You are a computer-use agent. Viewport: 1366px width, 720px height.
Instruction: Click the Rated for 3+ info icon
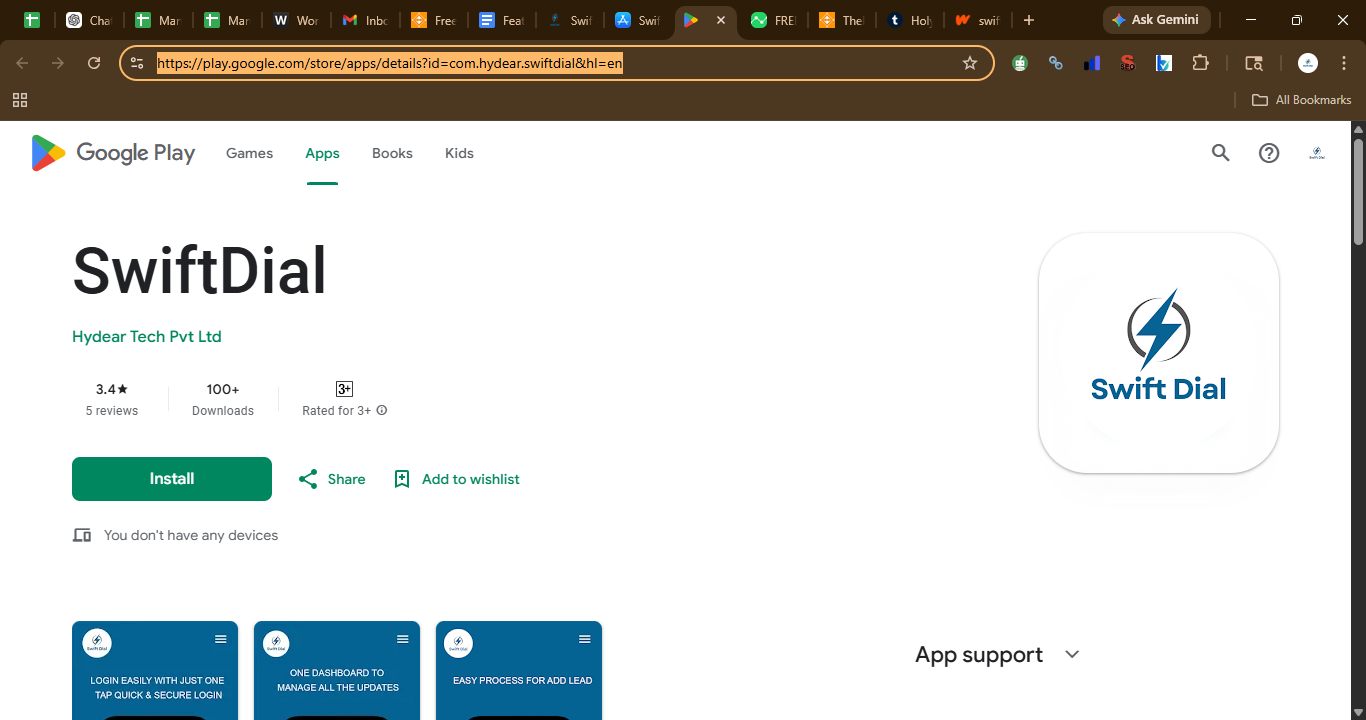coord(382,411)
